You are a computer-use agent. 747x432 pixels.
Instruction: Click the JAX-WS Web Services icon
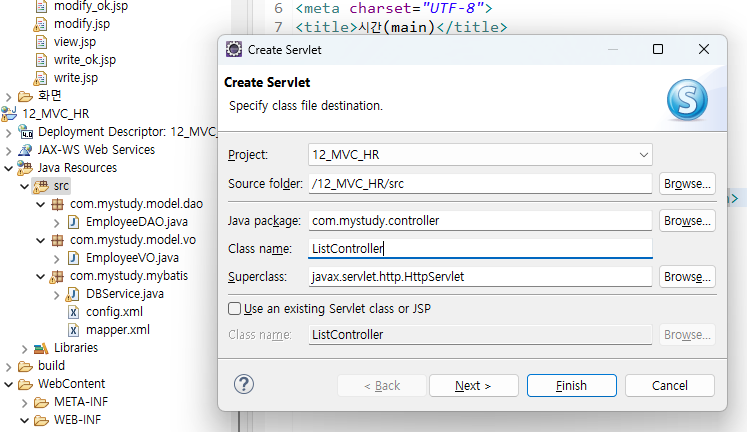pyautogui.click(x=25, y=150)
